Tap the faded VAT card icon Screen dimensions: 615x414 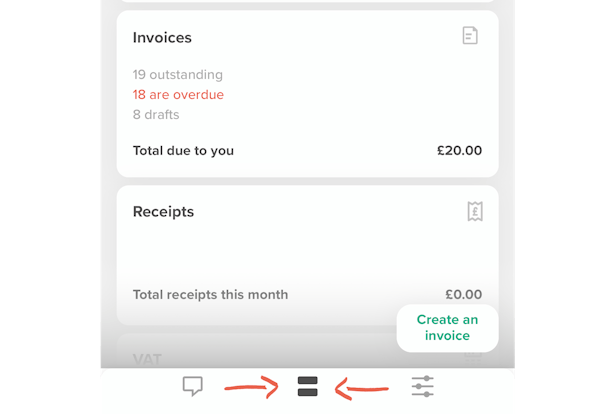pyautogui.click(x=473, y=358)
